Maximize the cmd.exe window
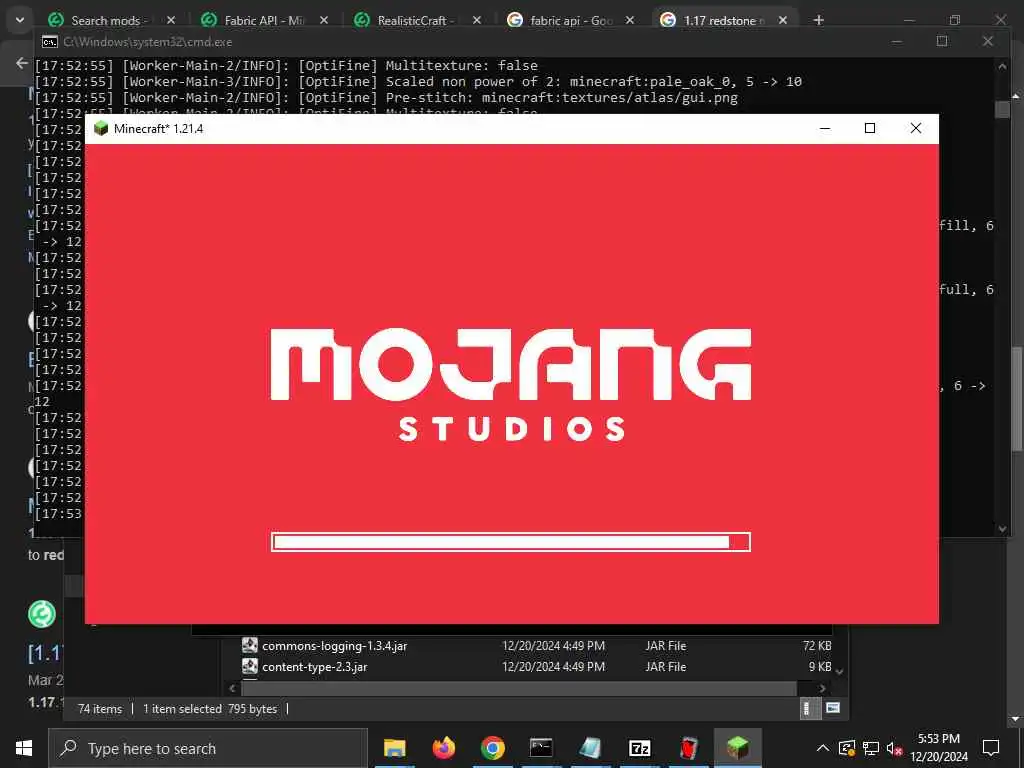This screenshot has height=768, width=1024. (942, 41)
